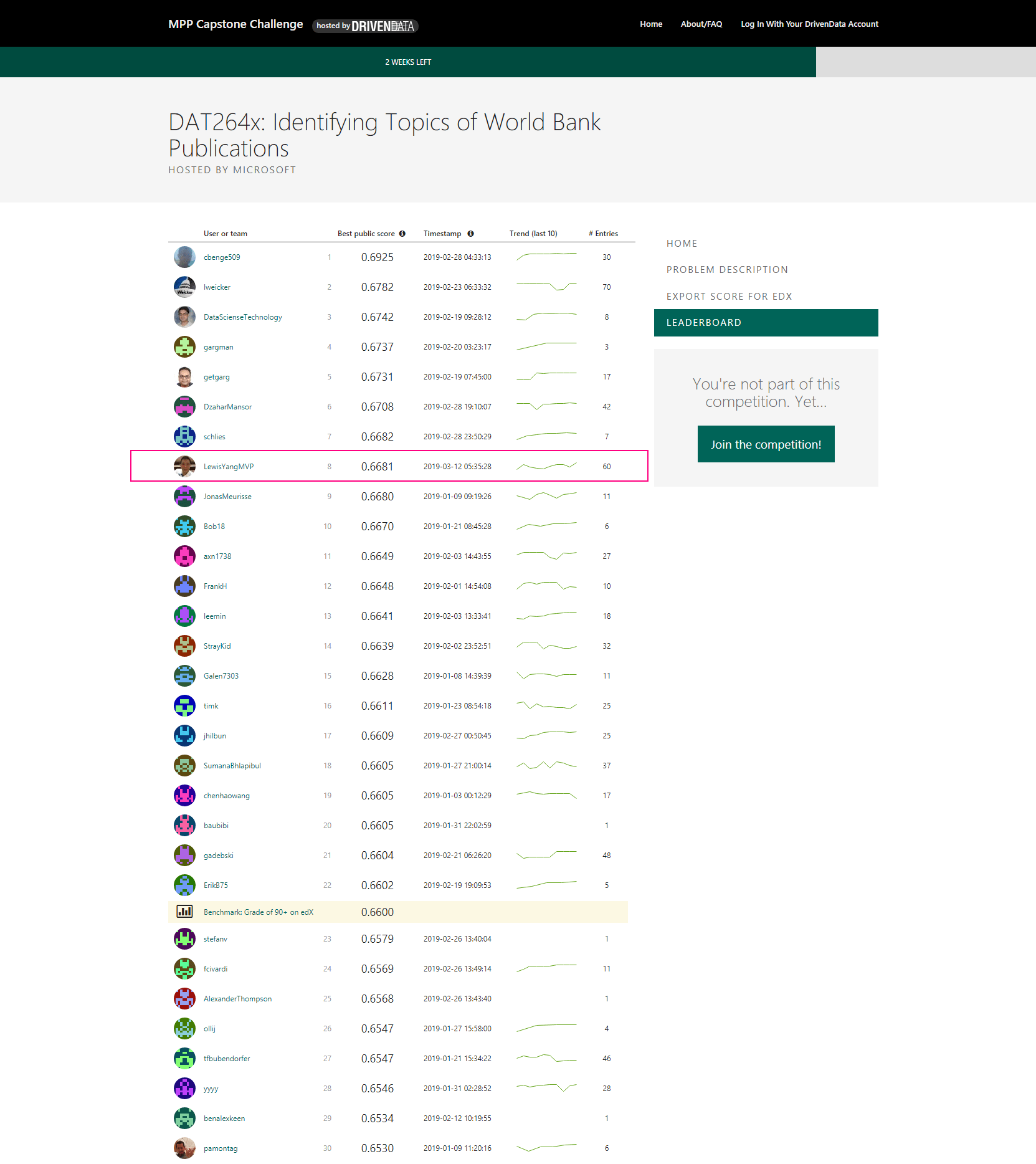Viewport: 1036px width, 1164px height.
Task: Open the DataScienseTechnology user link
Action: click(243, 317)
